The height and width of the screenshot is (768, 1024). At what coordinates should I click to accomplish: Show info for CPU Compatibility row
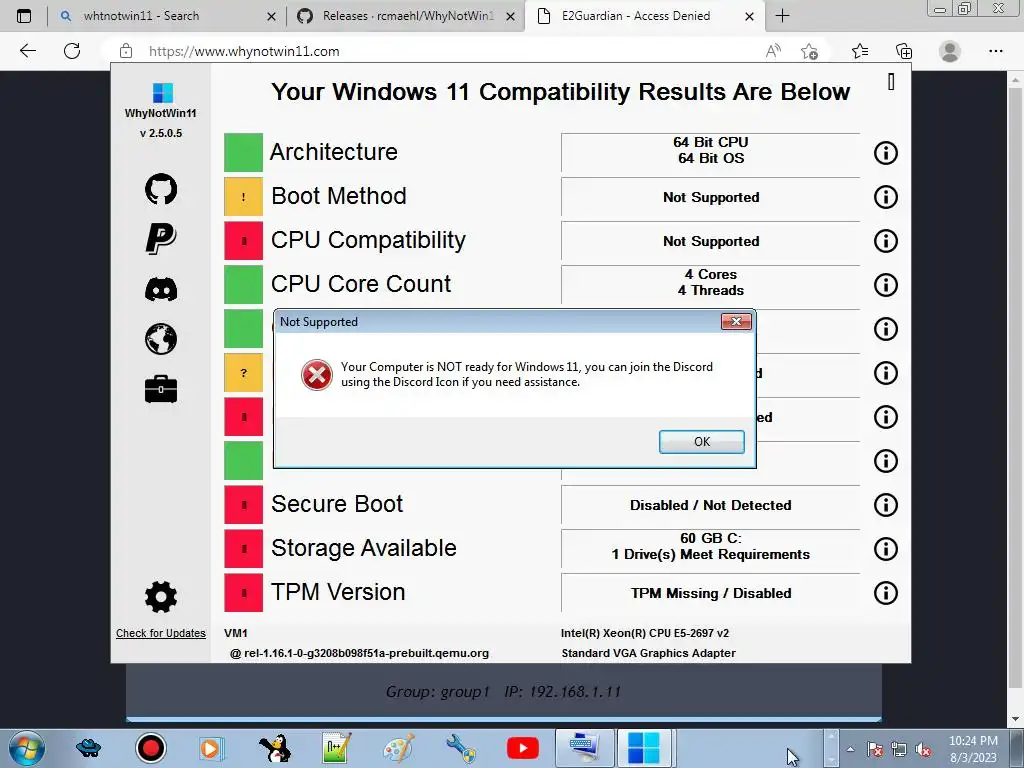point(886,241)
